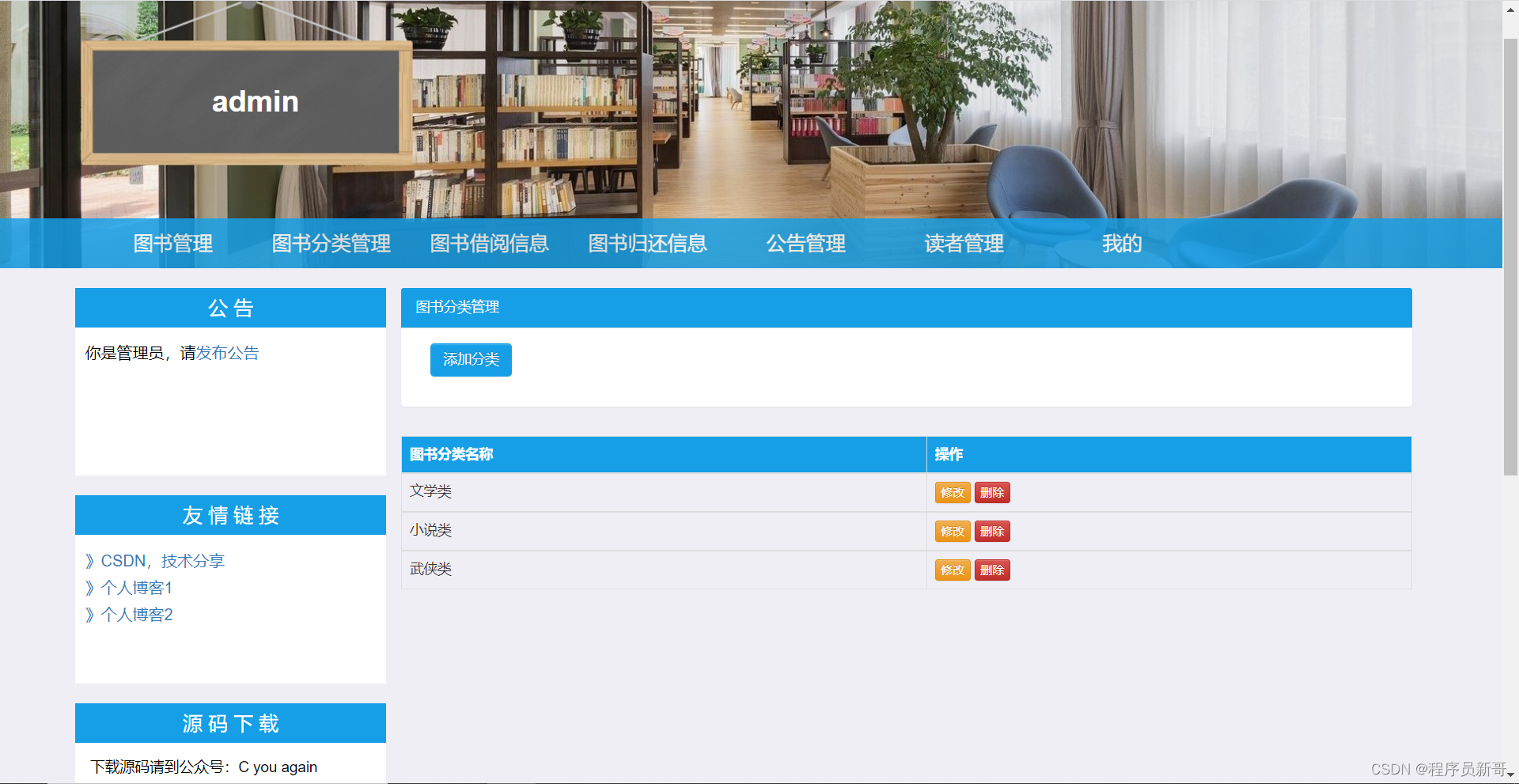Click 修改 for 小说类 category
The height and width of the screenshot is (784, 1519).
click(953, 531)
